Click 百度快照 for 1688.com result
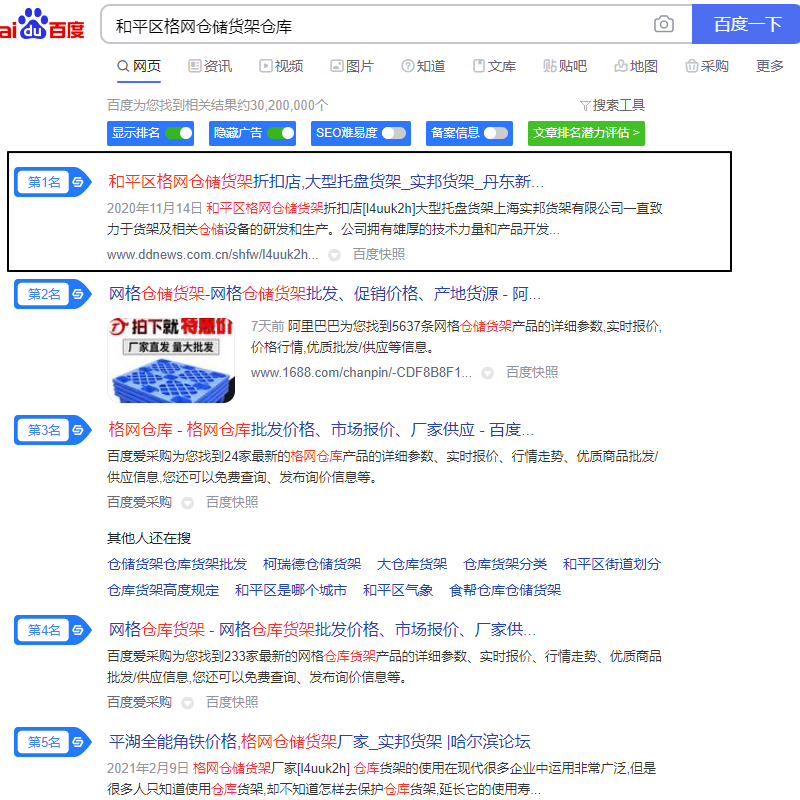This screenshot has height=800, width=800. click(x=532, y=373)
